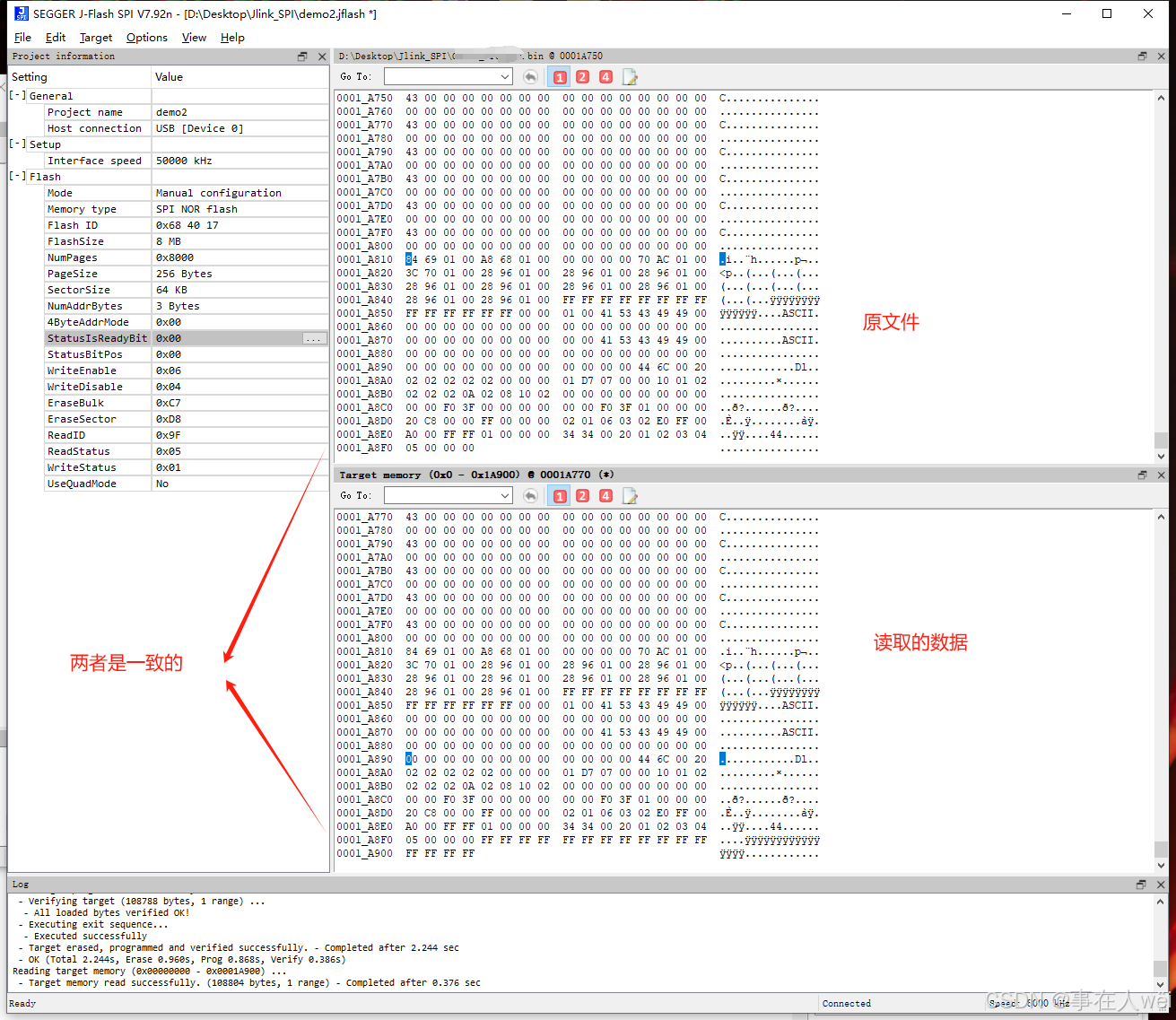
Task: Close the Project information panel
Action: tap(322, 57)
